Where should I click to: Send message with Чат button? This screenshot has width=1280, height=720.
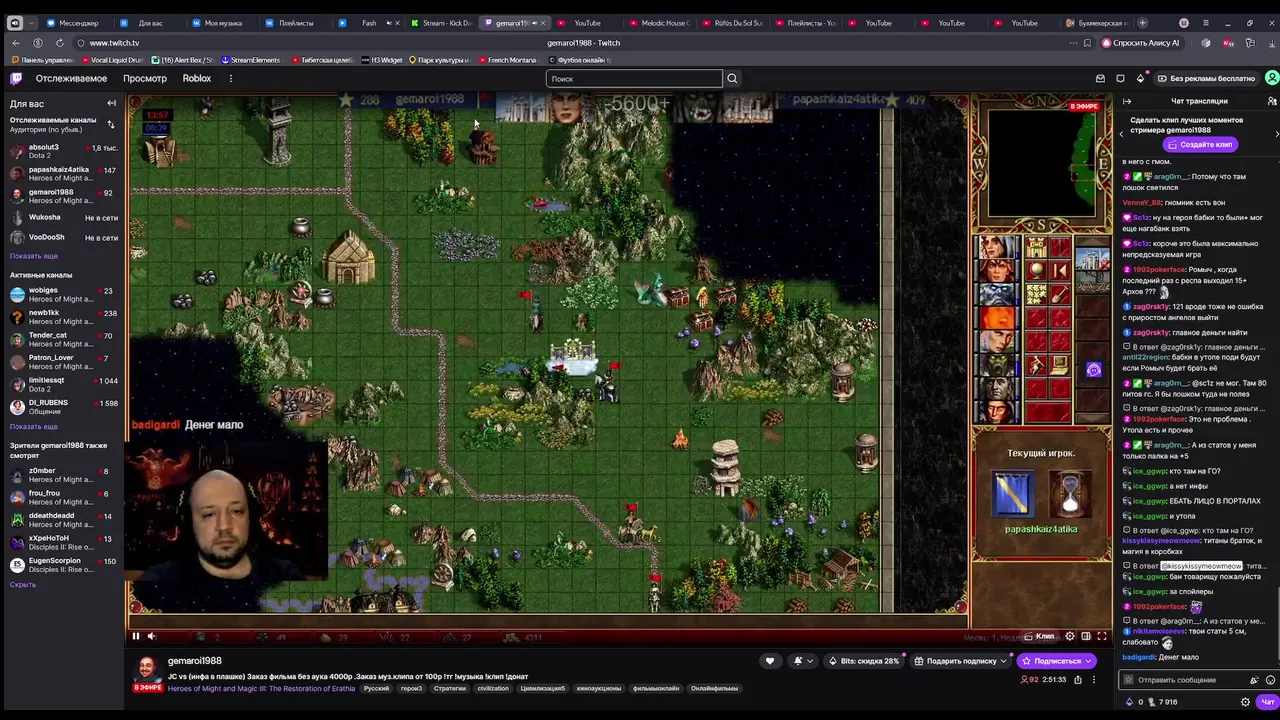1268,702
